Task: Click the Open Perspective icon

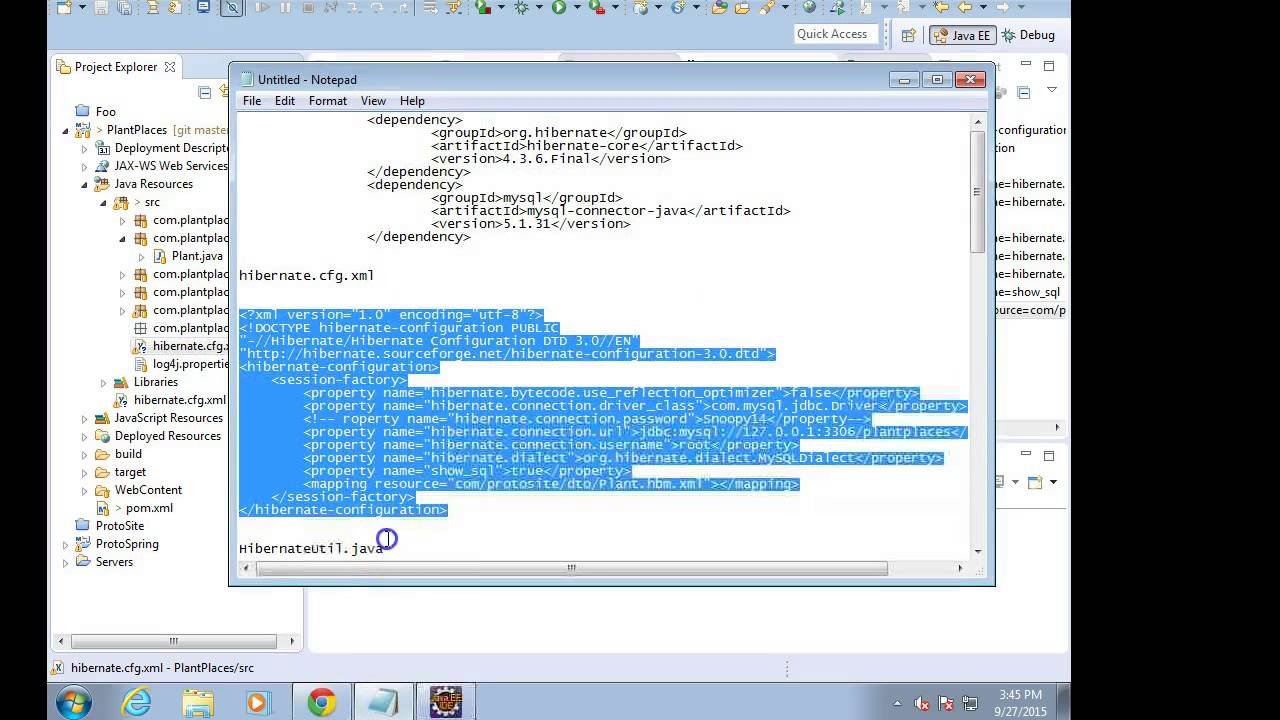Action: point(908,35)
